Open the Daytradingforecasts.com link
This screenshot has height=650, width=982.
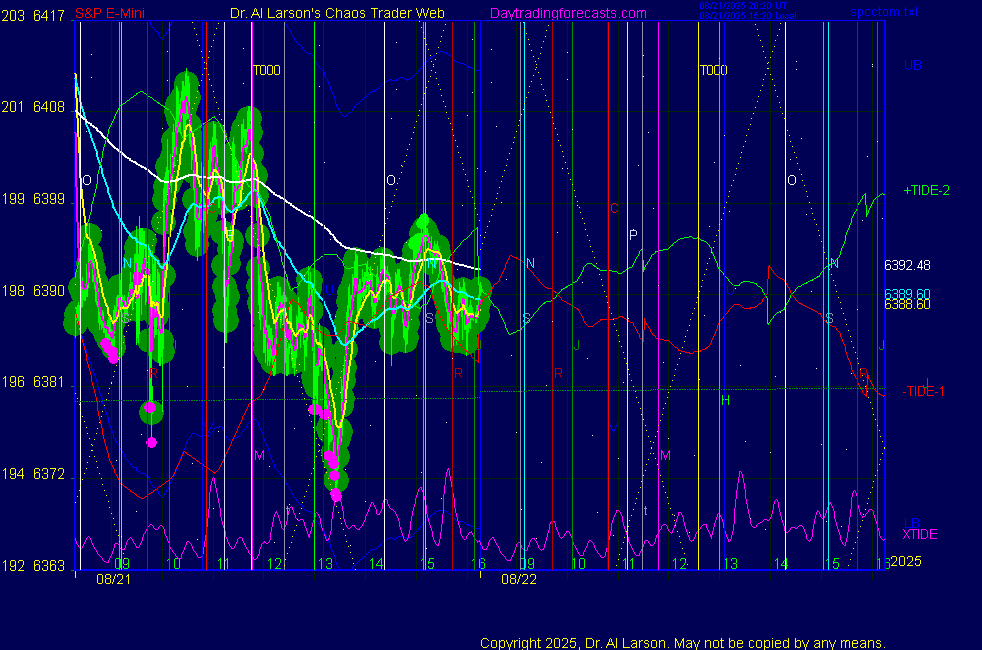567,14
